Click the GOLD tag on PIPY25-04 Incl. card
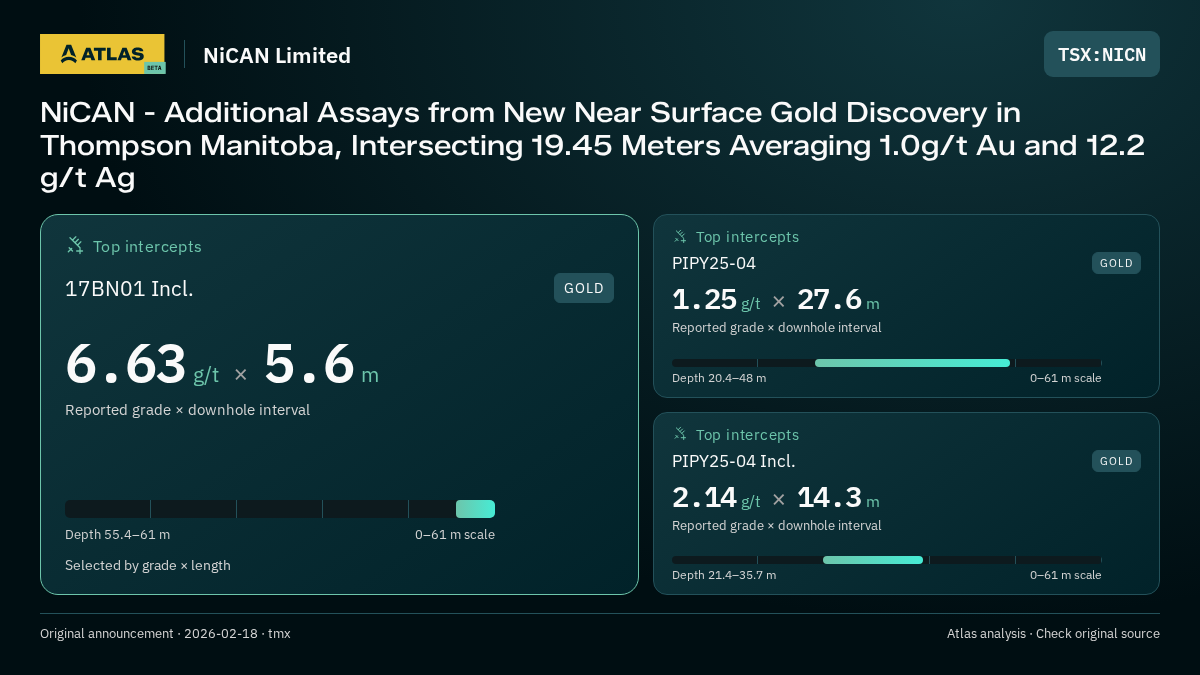The image size is (1200, 675). (1116, 461)
